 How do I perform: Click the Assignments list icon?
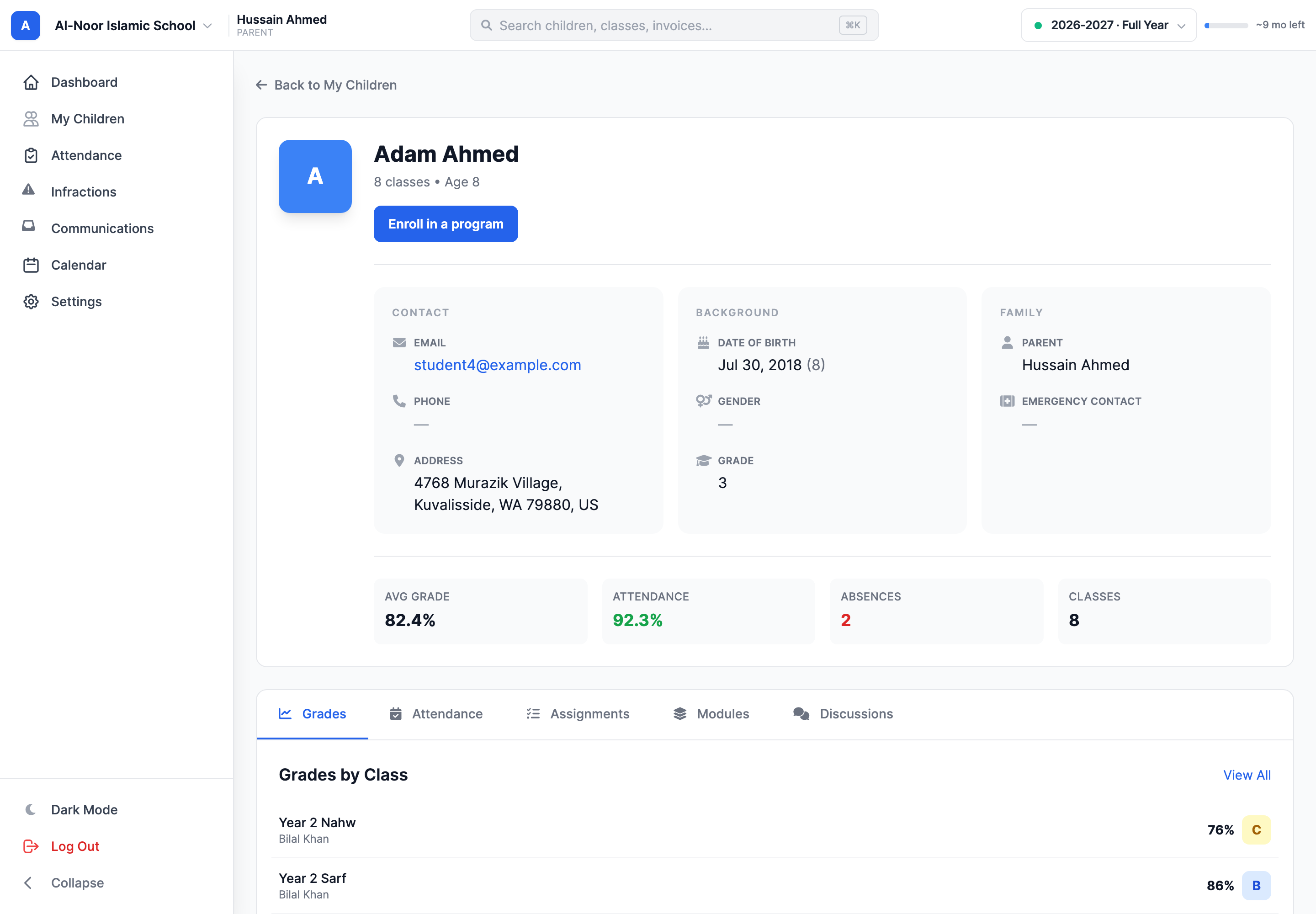tap(533, 713)
